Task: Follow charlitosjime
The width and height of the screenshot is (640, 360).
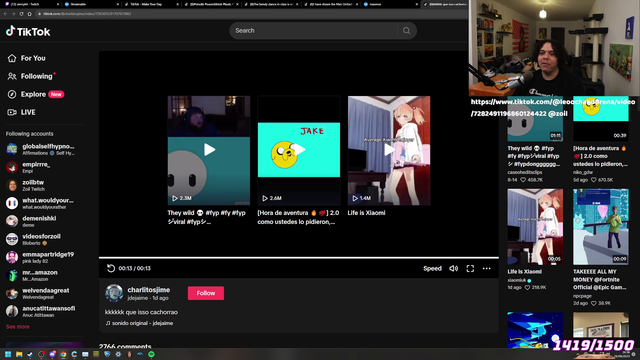Action: [x=206, y=293]
